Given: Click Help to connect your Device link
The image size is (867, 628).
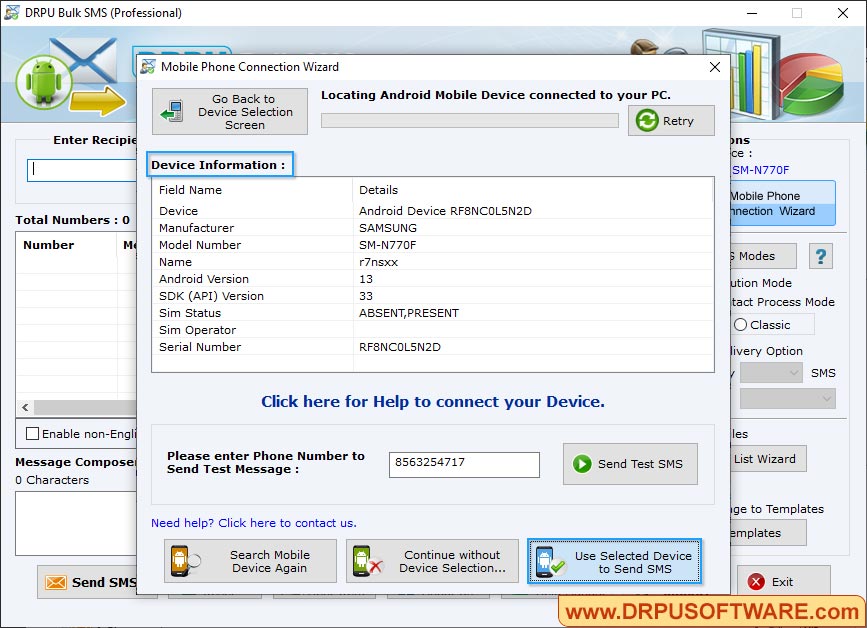Looking at the screenshot, I should [432, 401].
